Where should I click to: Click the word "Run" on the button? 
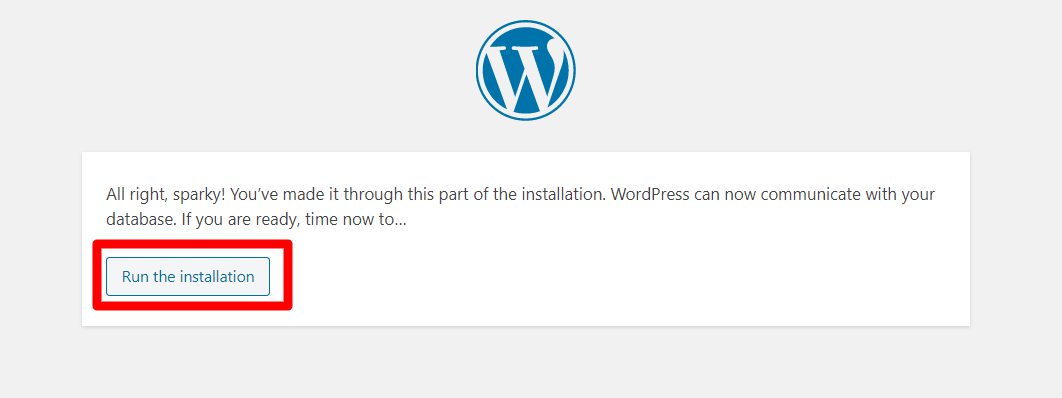click(134, 276)
